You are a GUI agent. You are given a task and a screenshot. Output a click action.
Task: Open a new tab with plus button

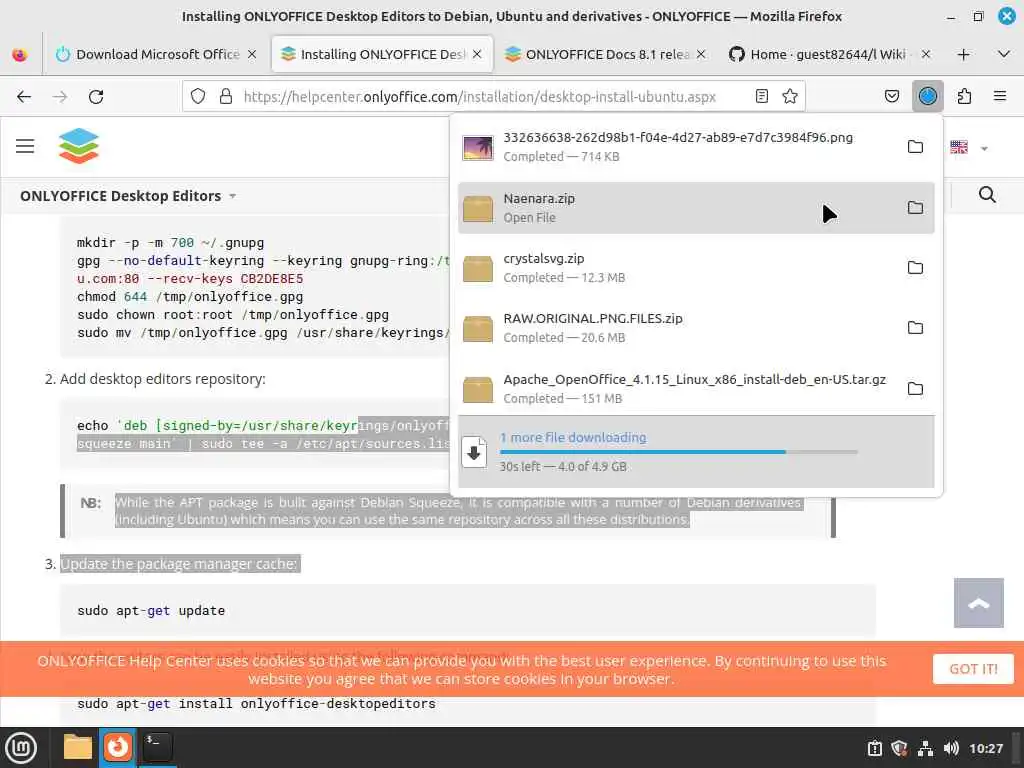tap(963, 55)
